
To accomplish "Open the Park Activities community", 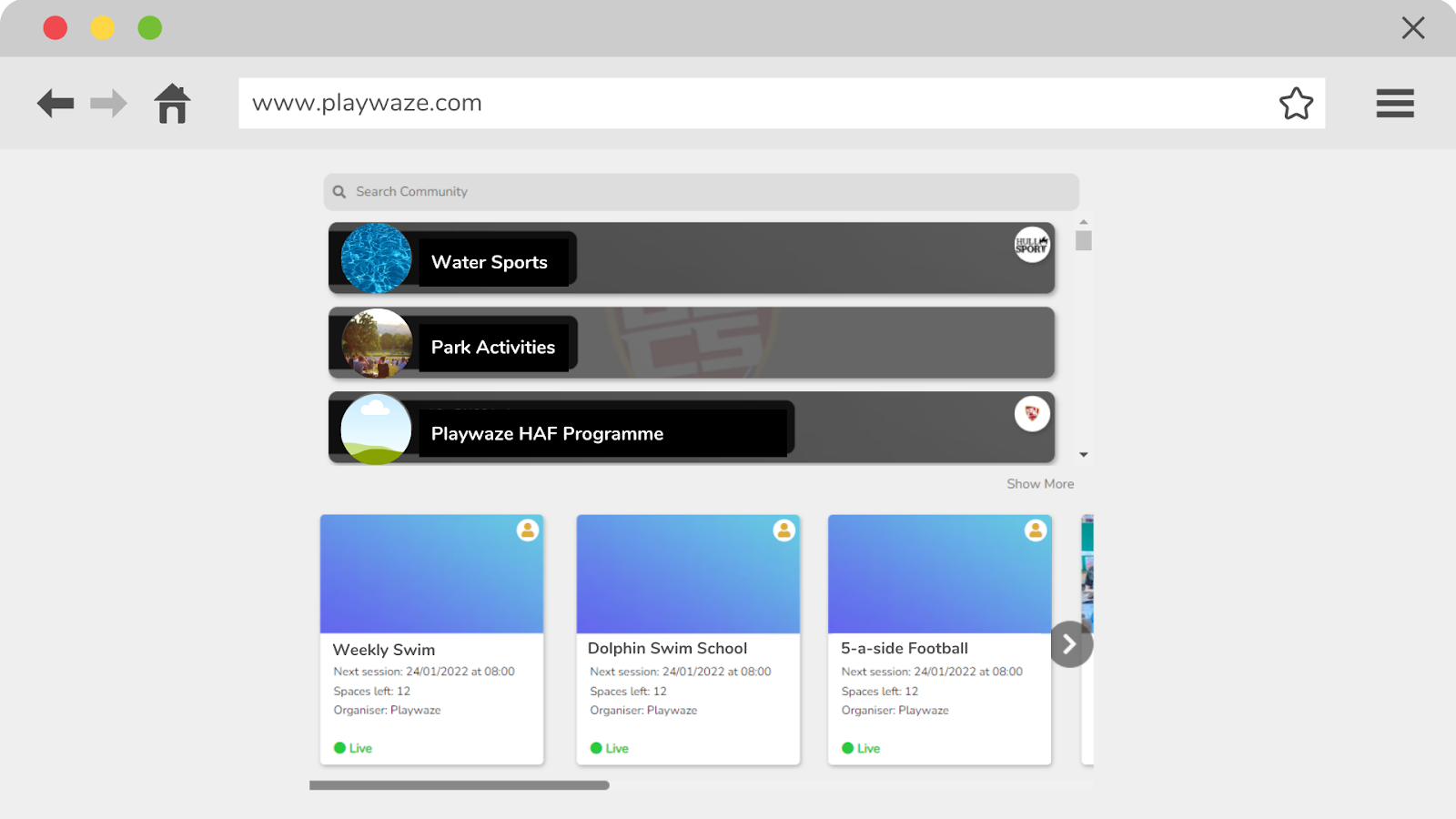I will point(692,343).
